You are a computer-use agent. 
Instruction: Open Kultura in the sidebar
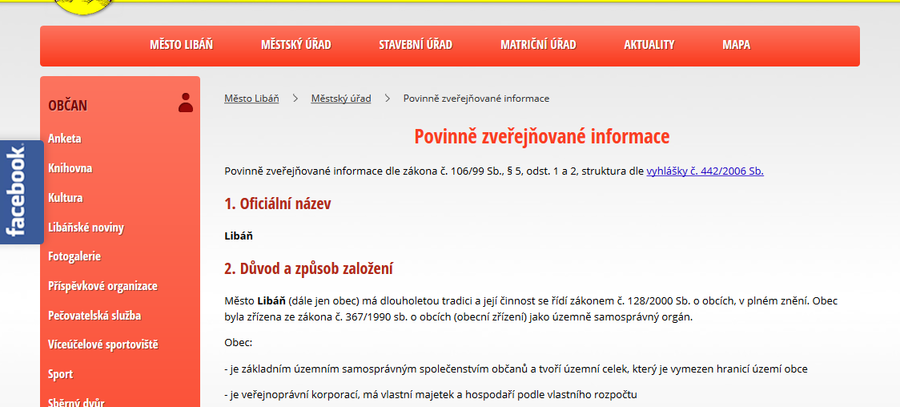point(65,198)
